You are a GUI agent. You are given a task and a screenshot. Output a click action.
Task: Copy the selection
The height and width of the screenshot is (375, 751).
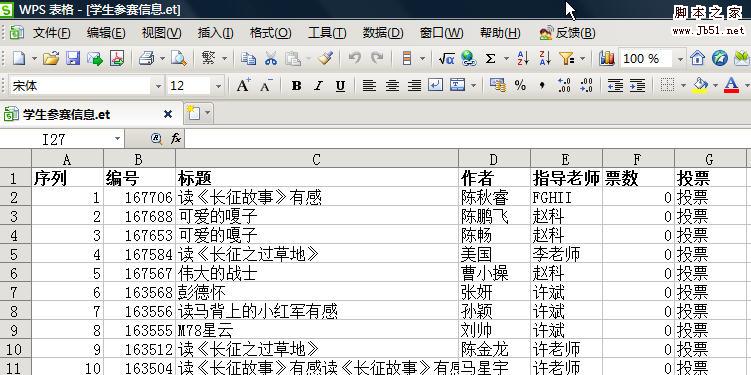[x=248, y=58]
